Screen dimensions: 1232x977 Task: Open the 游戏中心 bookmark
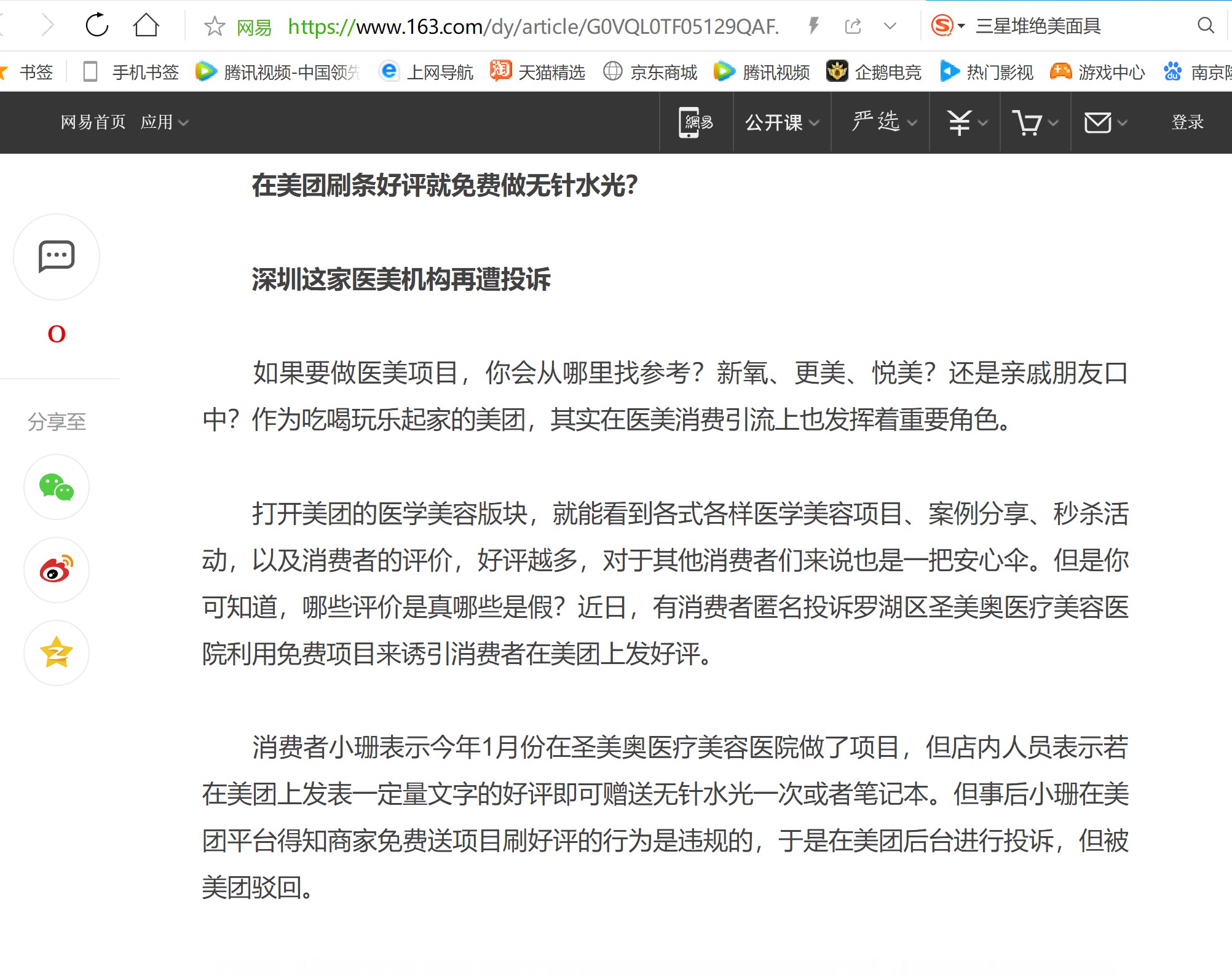pos(1098,72)
